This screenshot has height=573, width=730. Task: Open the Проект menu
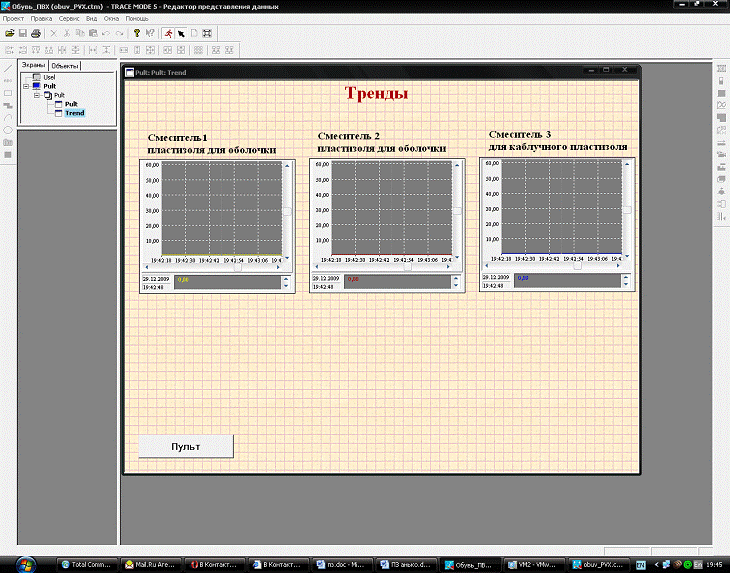(14, 19)
